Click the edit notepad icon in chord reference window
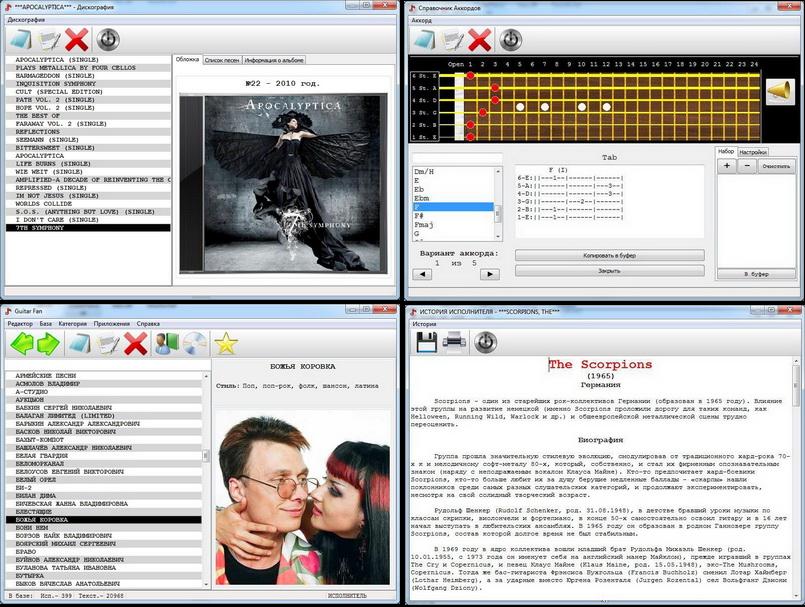The image size is (805, 607). 453,40
